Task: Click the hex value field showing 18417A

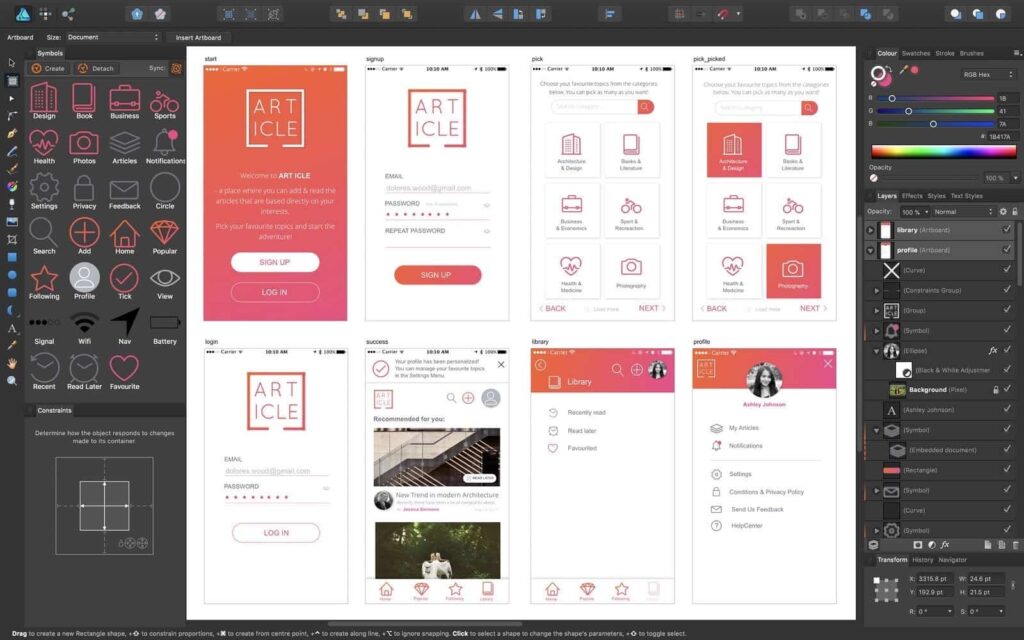Action: click(1000, 137)
